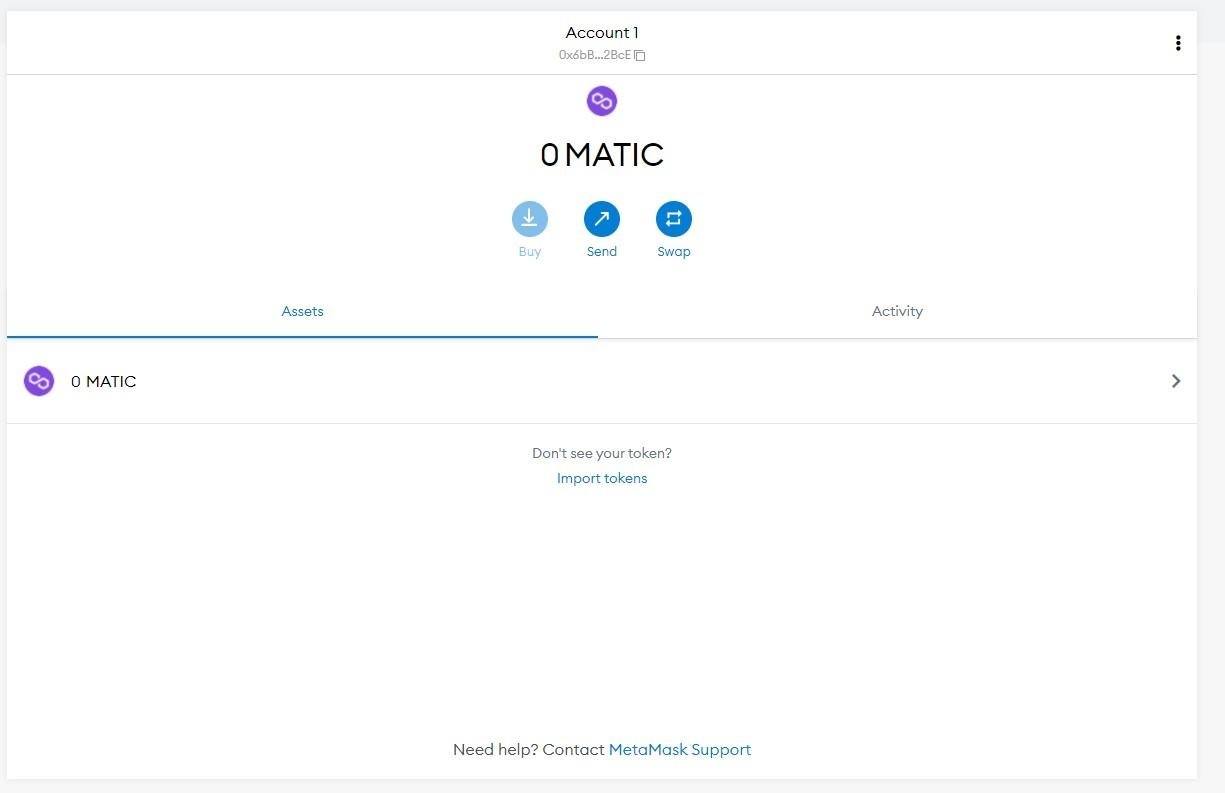The image size is (1225, 793).
Task: Click the Send label under icon
Action: point(602,252)
